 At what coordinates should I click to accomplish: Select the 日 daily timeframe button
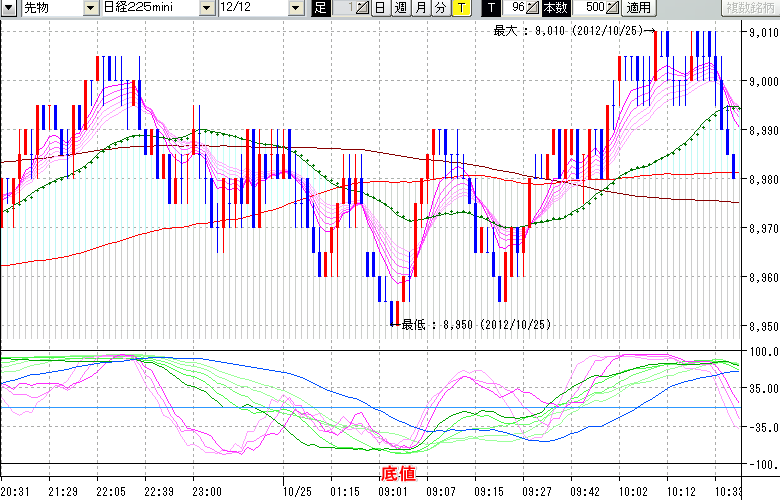(x=380, y=8)
